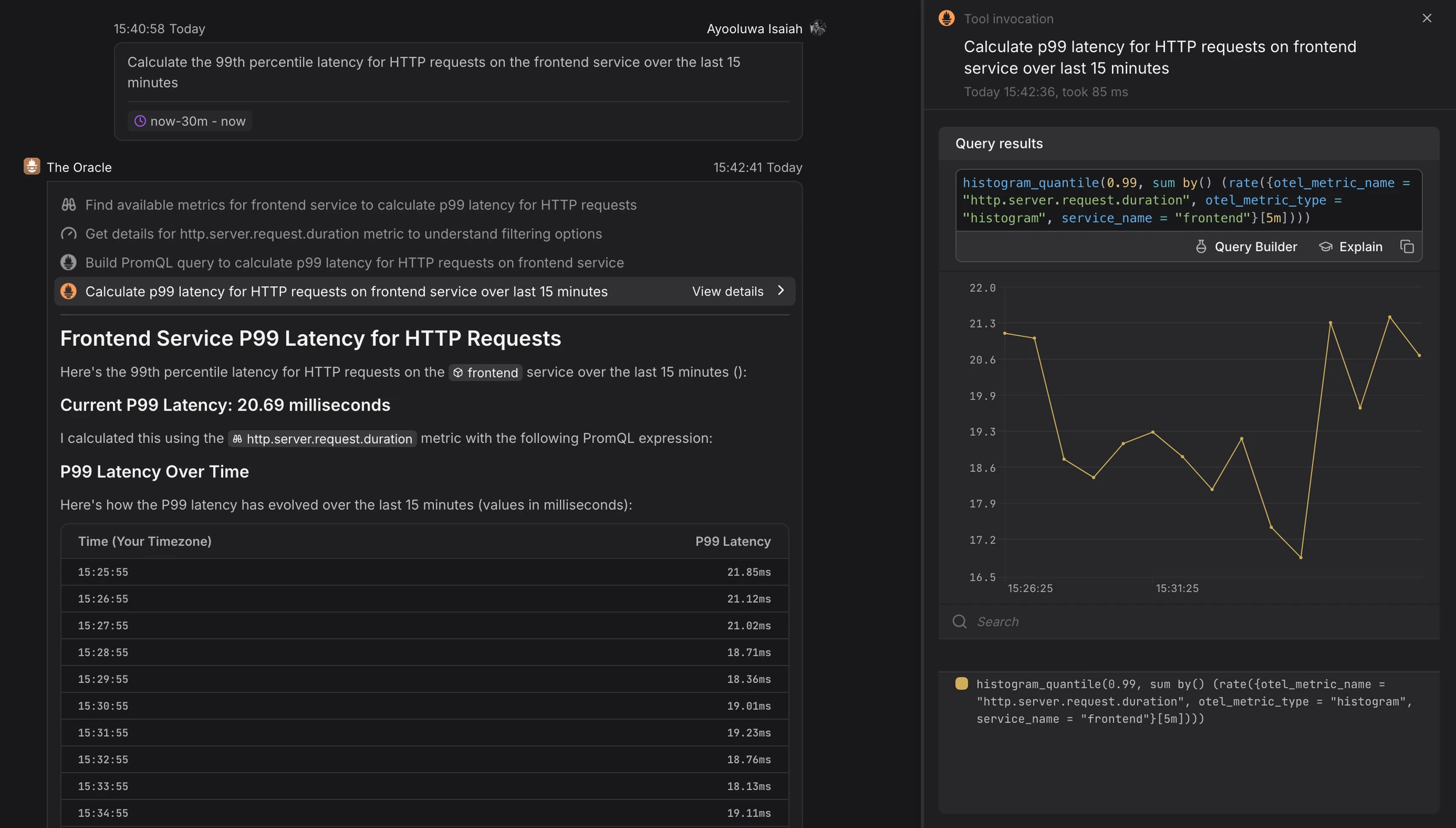The width and height of the screenshot is (1456, 828).
Task: Click the frontend service chip
Action: coord(485,372)
